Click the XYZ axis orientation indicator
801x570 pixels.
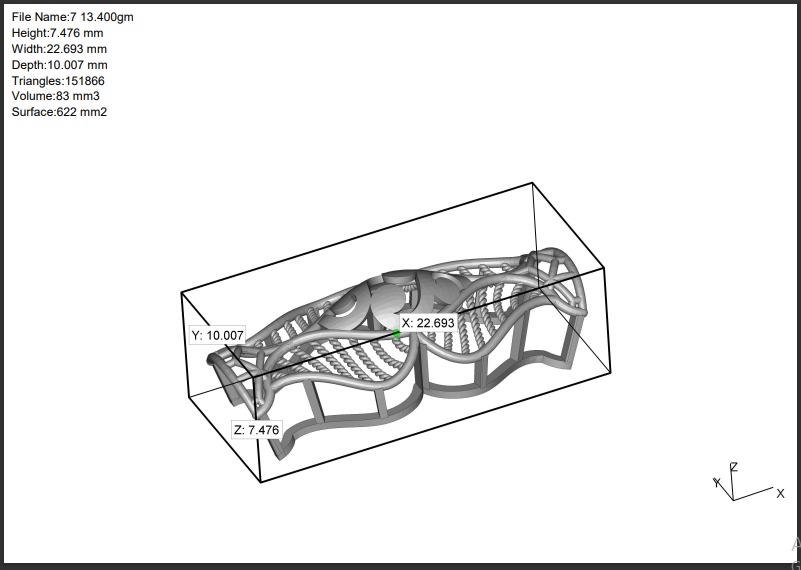748,482
